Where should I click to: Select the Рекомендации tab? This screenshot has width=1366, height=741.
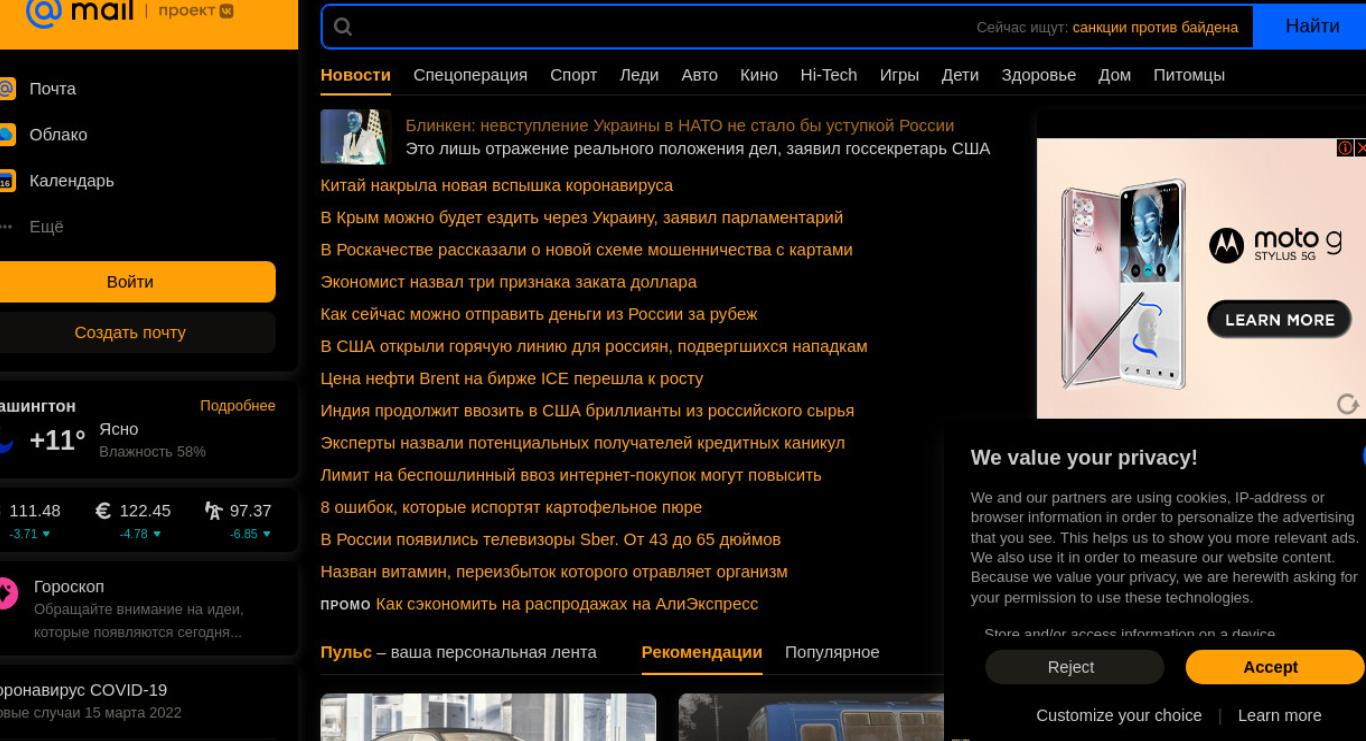[702, 652]
